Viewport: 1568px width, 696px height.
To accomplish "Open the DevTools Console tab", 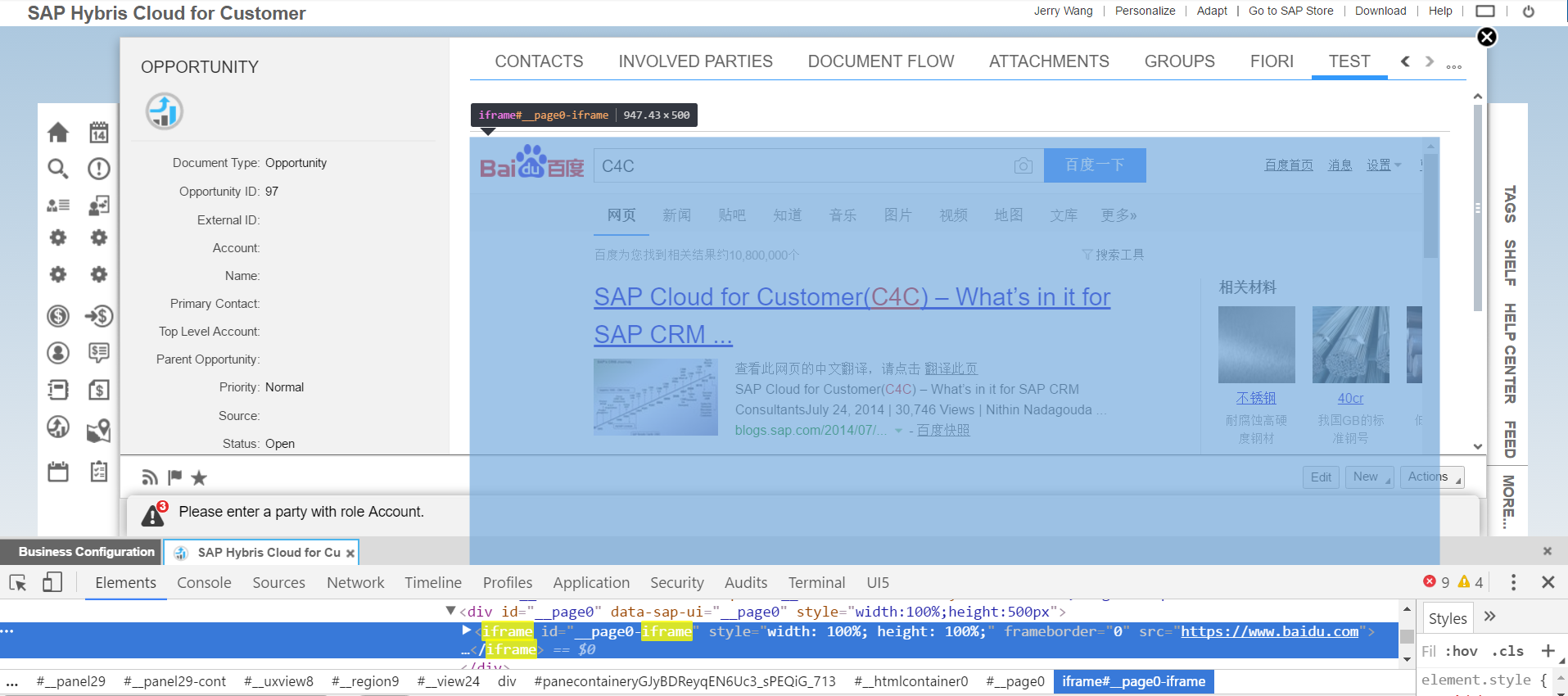I will pyautogui.click(x=204, y=582).
